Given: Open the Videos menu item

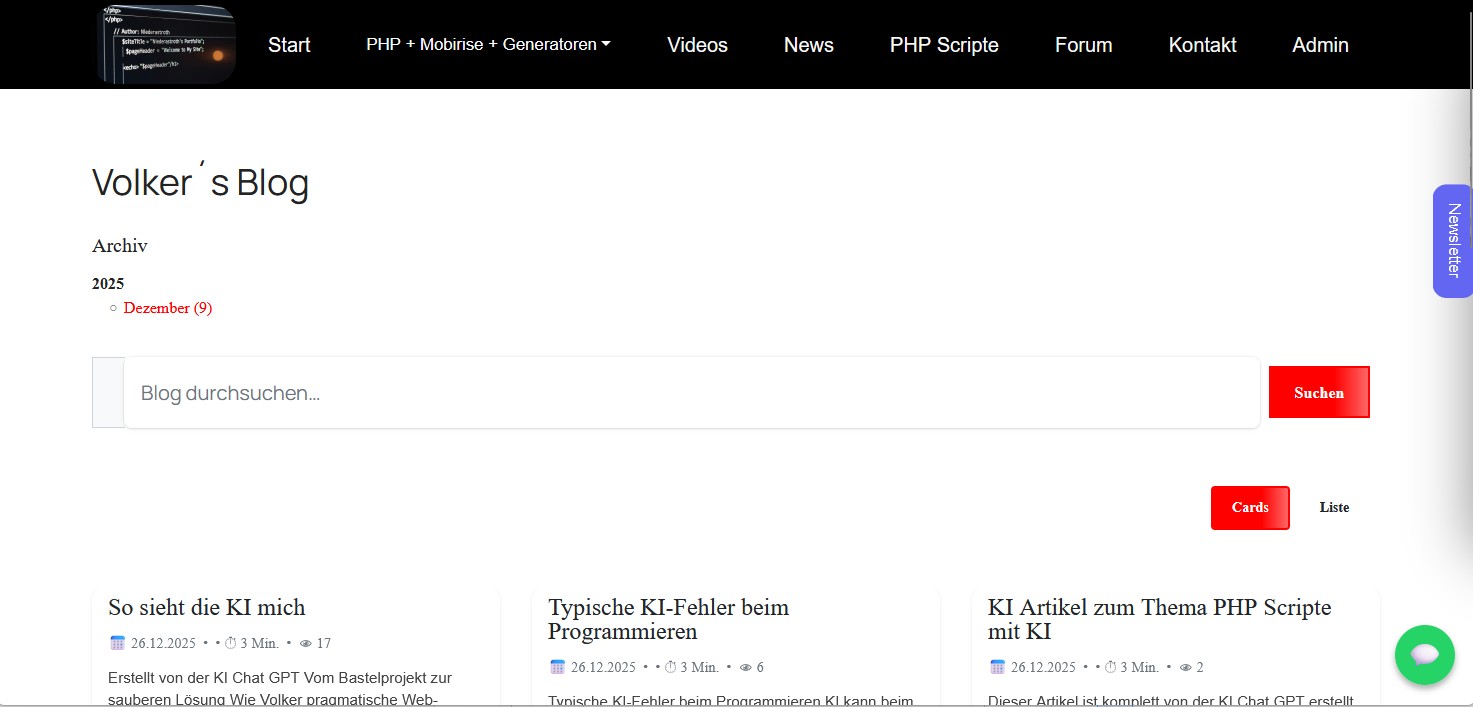Looking at the screenshot, I should pos(697,45).
